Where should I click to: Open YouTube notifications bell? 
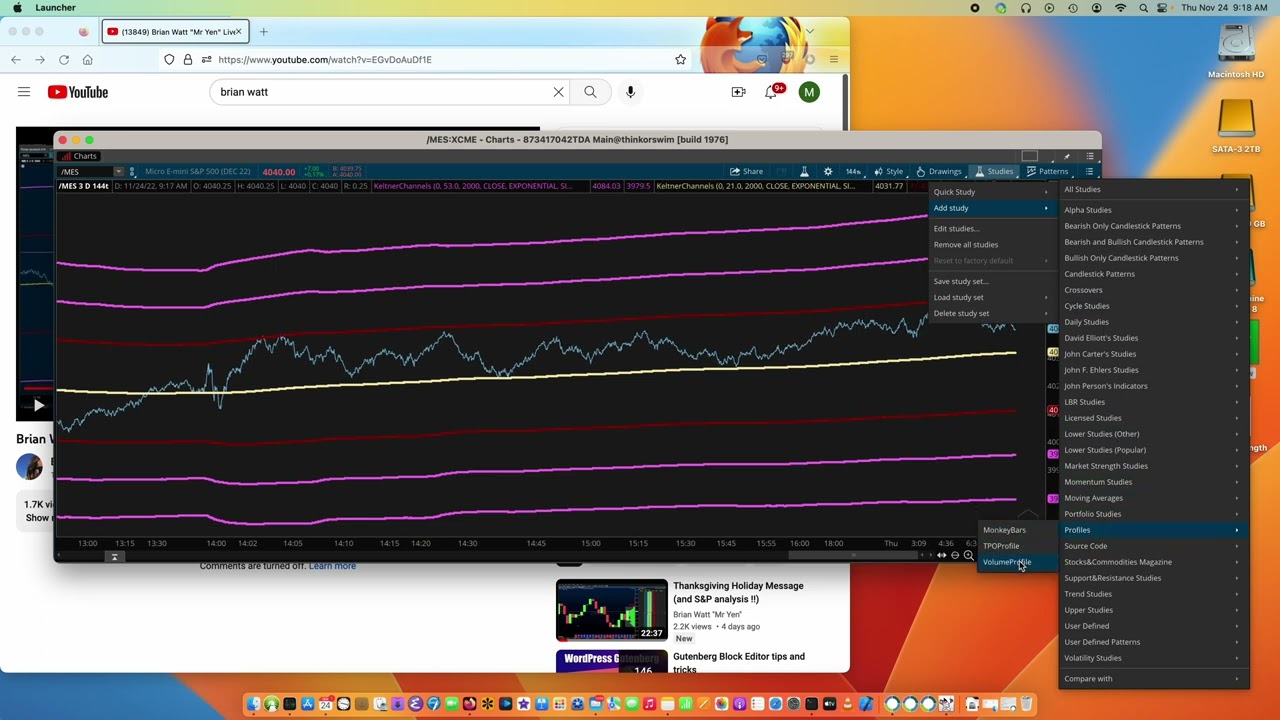(x=772, y=92)
